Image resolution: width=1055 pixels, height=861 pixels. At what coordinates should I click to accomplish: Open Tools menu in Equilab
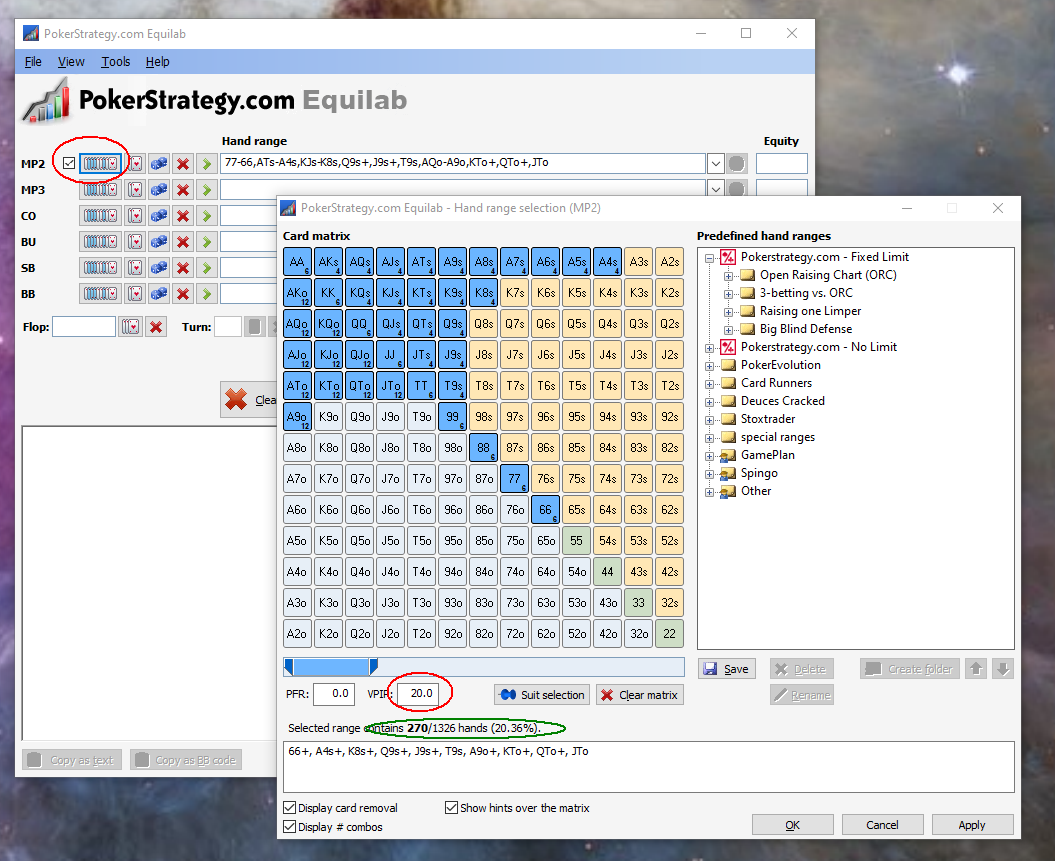[x=116, y=62]
